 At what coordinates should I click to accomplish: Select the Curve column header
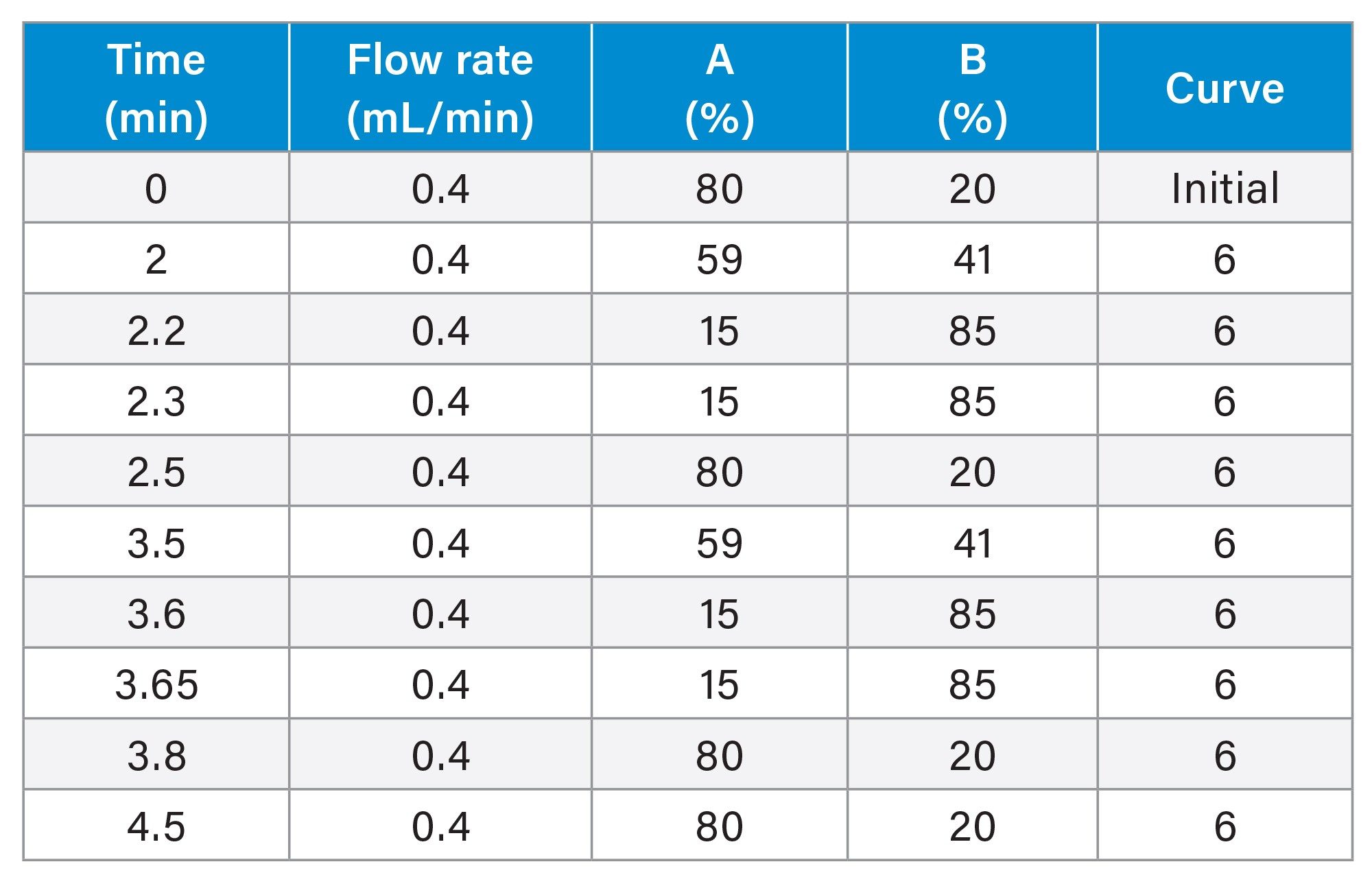1225,87
